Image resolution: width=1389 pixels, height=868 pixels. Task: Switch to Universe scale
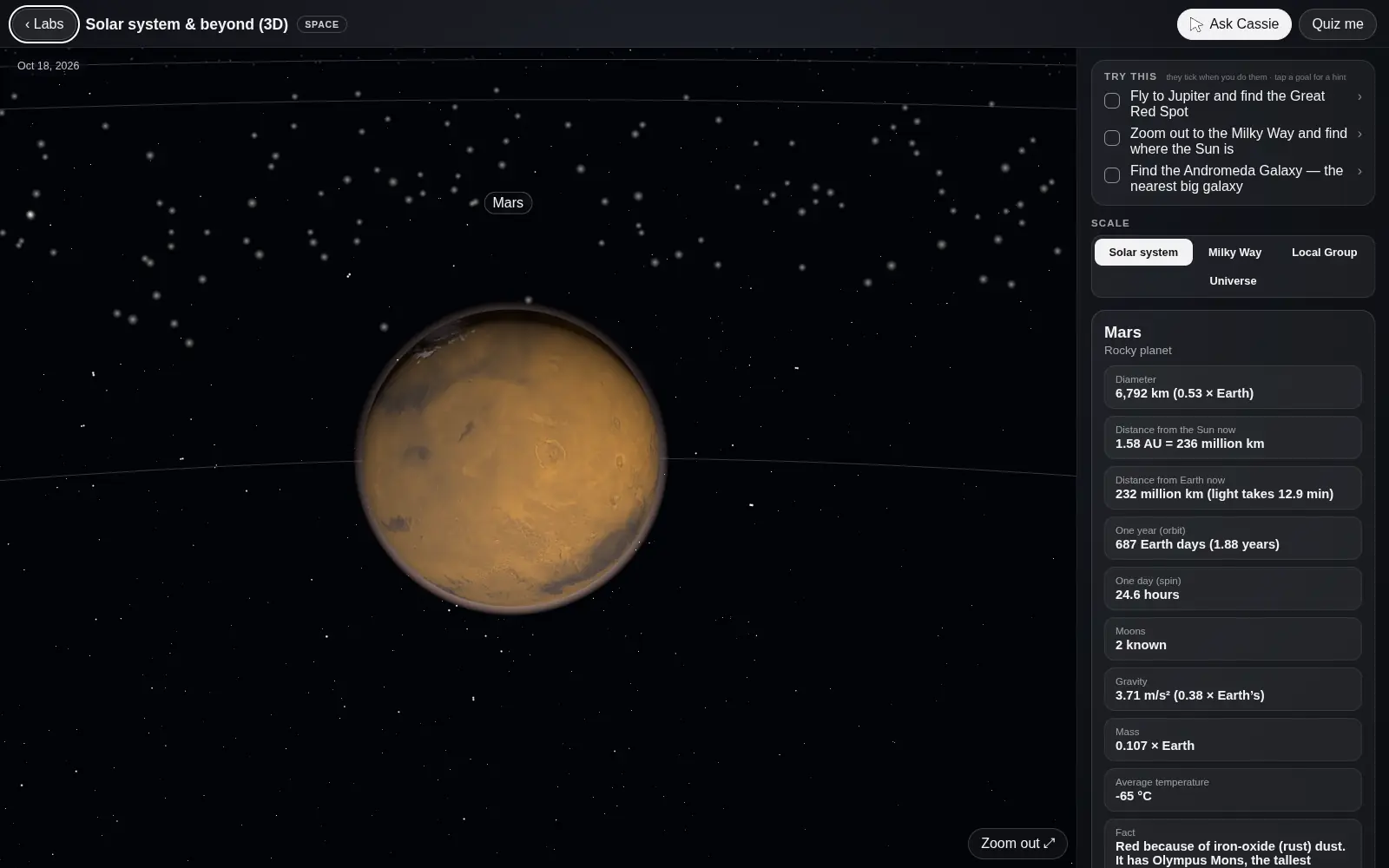[1233, 281]
